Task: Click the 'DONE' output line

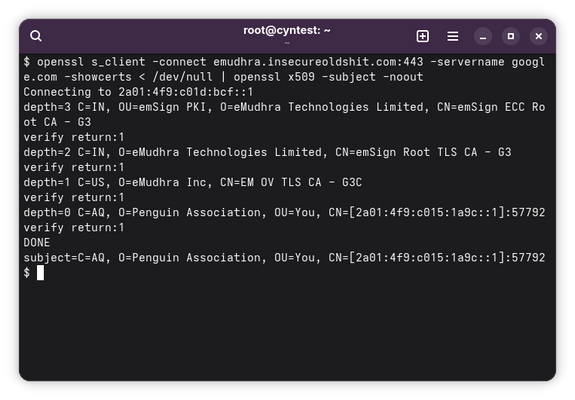Action: coord(37,242)
